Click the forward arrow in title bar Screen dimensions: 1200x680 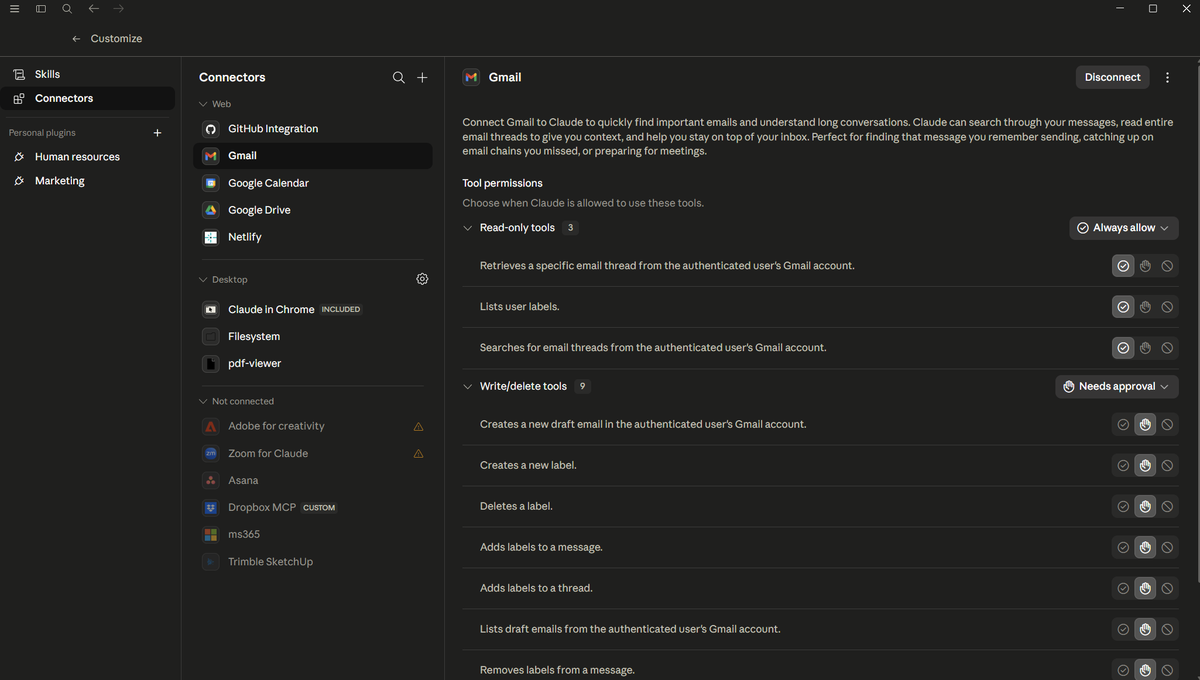tap(119, 9)
